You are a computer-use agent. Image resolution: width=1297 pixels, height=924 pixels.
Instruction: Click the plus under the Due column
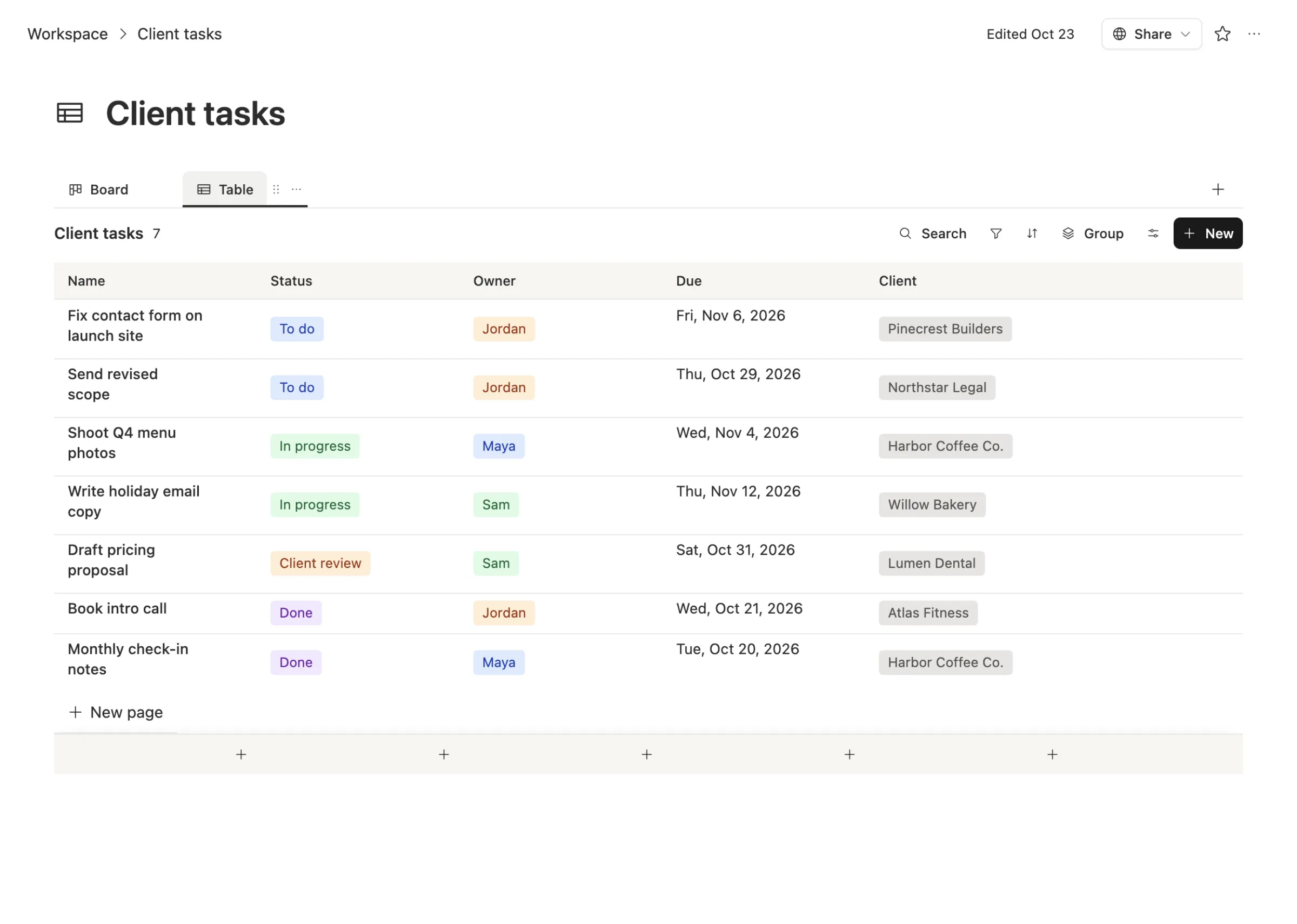(850, 755)
